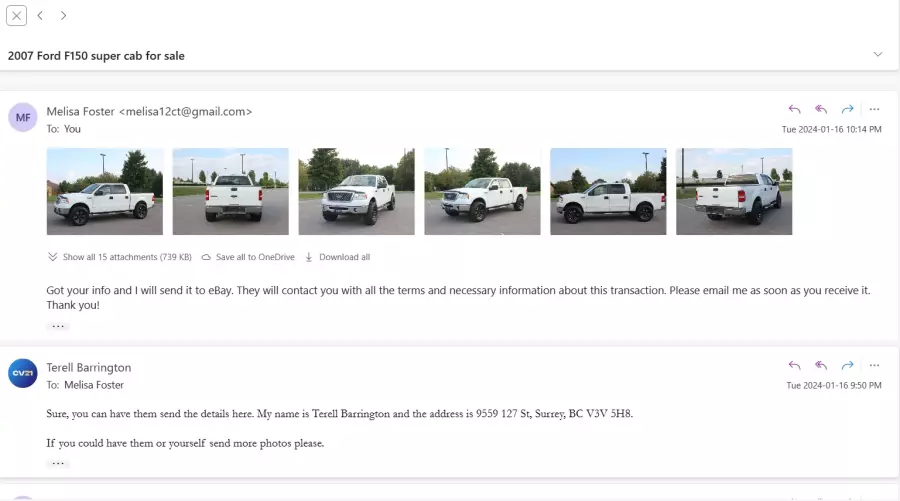The image size is (900, 501).
Task: Go to next email with right arrow
Action: [63, 15]
